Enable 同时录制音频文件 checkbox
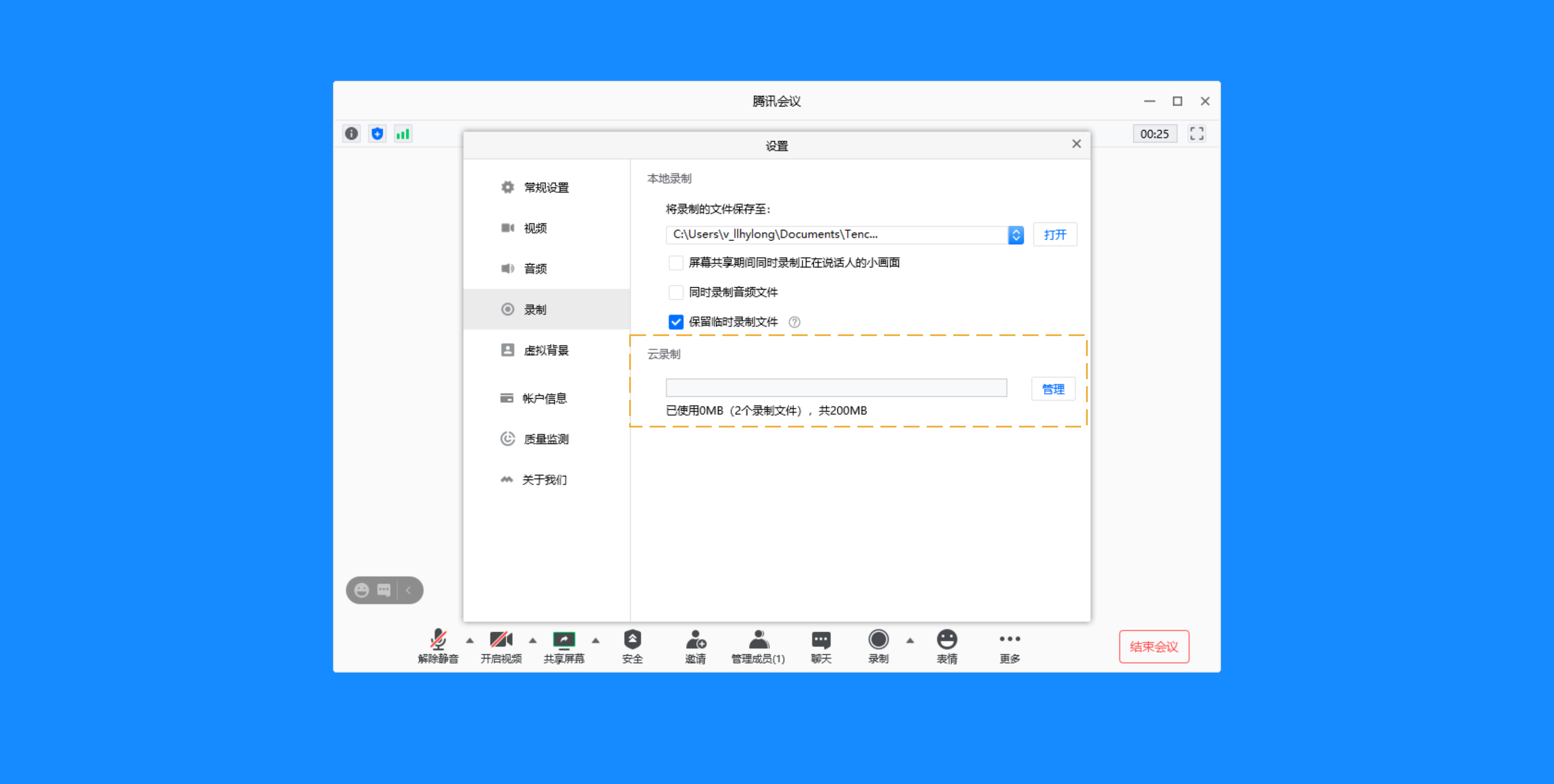Screen dimensions: 1554x784 (676, 292)
